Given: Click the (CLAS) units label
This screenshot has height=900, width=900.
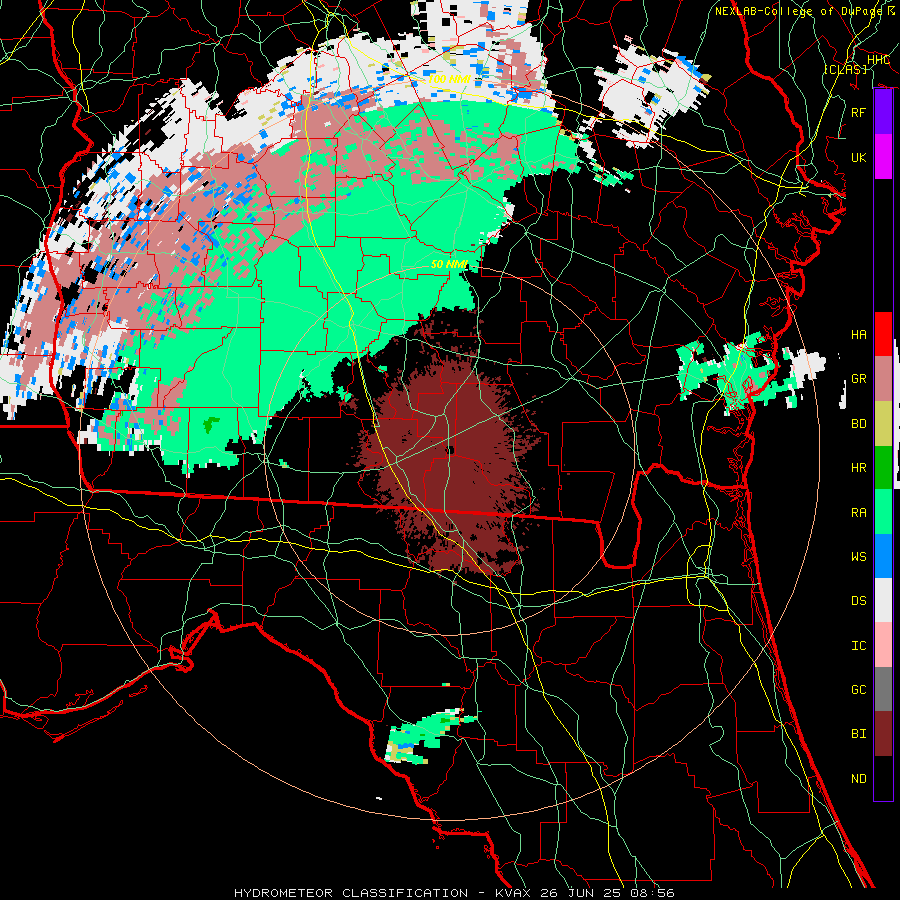Looking at the screenshot, I should click(845, 69).
